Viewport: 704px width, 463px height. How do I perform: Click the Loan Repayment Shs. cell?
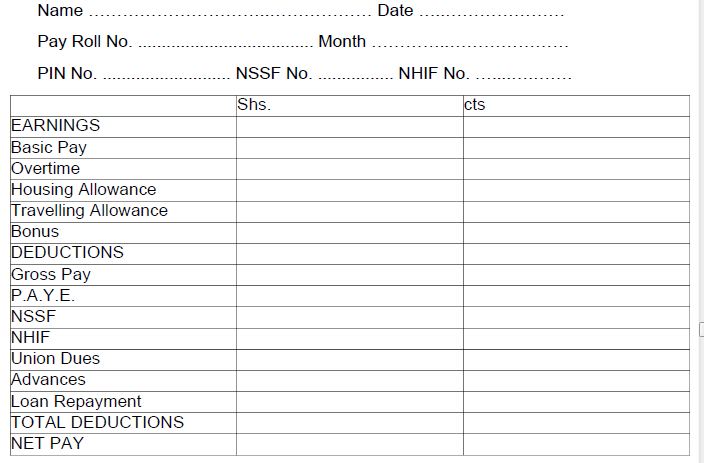[349, 402]
